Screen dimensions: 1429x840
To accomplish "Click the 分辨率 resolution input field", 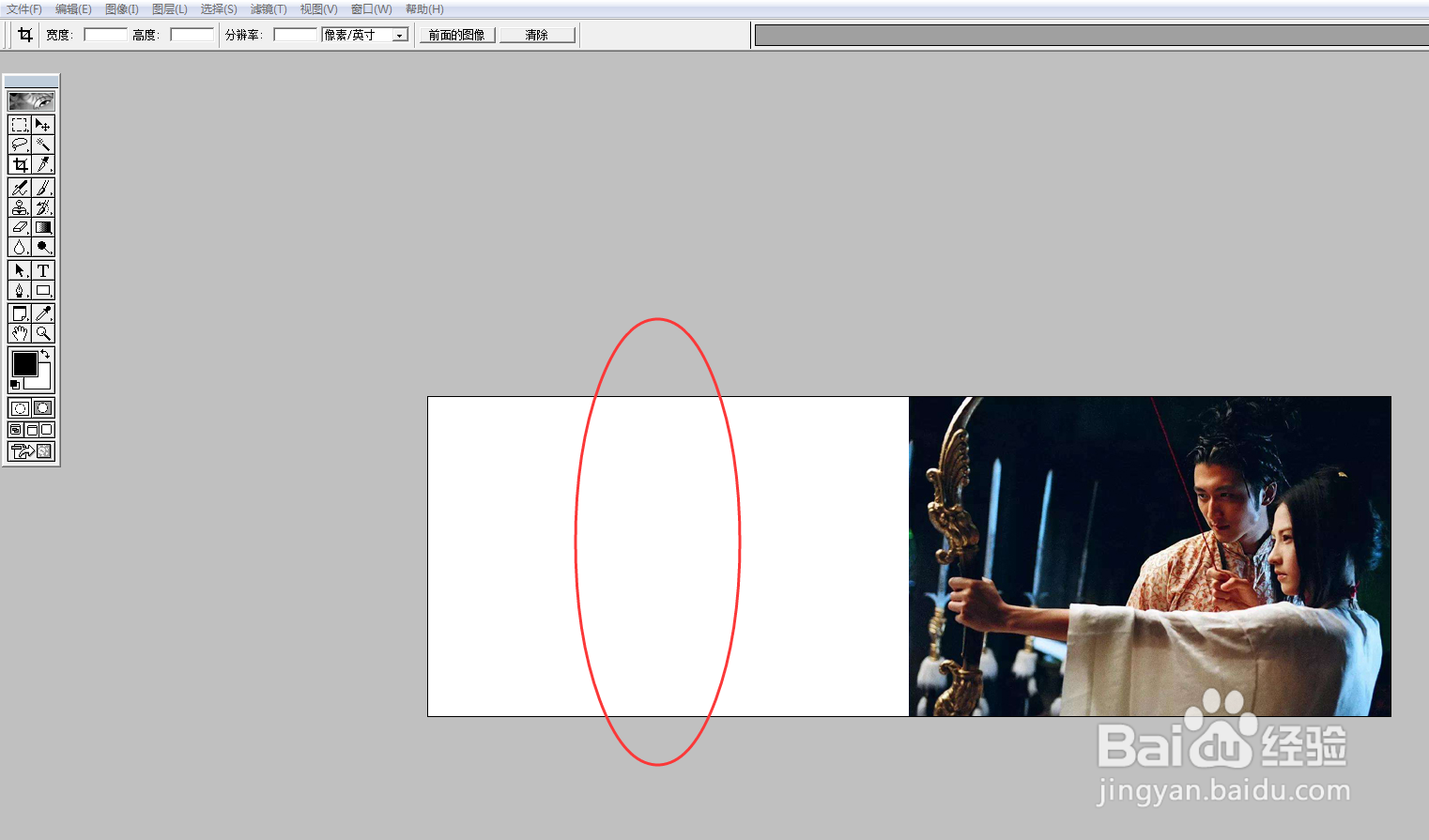I will (x=296, y=35).
